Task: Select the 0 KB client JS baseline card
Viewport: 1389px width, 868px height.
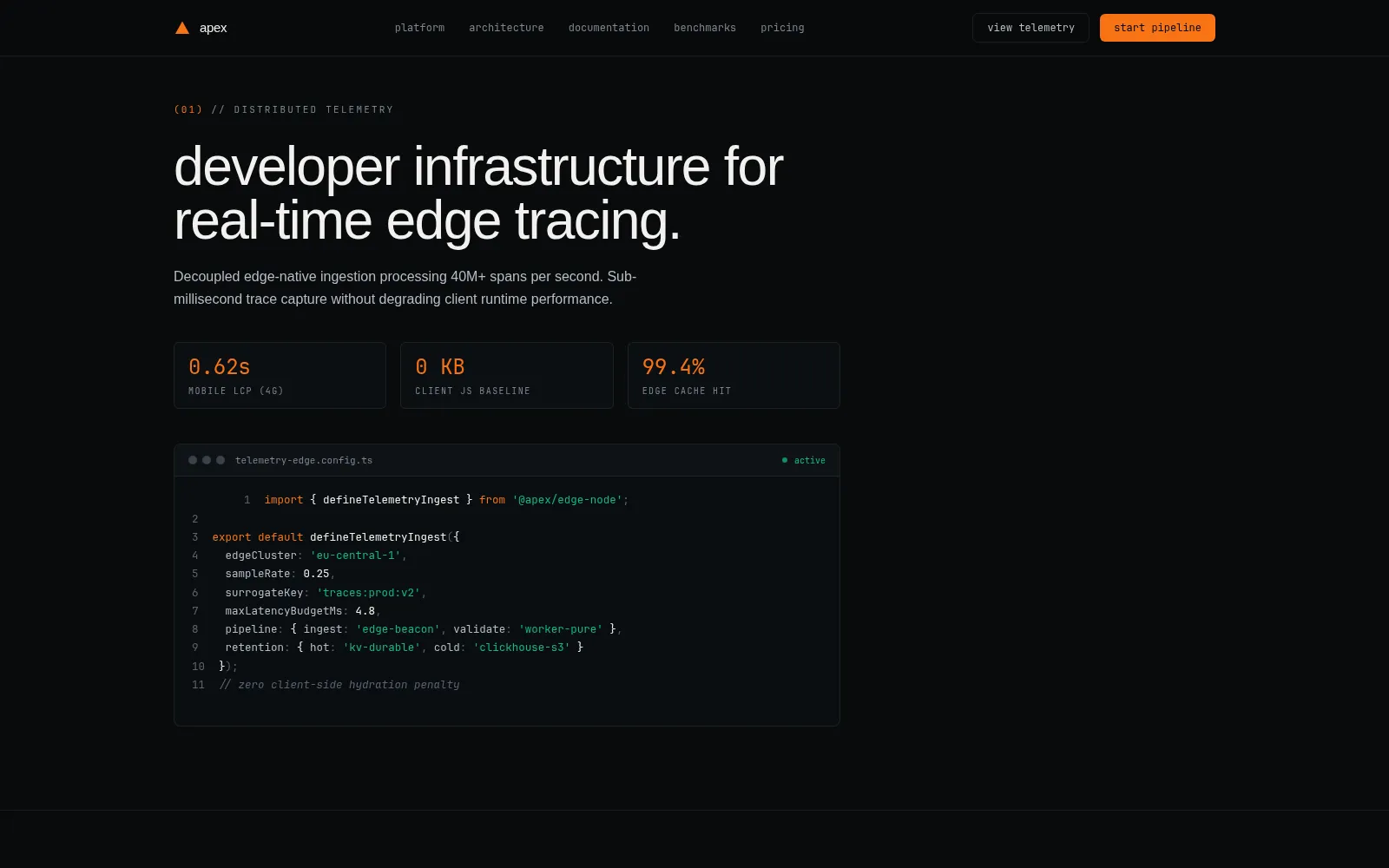Action: (507, 375)
